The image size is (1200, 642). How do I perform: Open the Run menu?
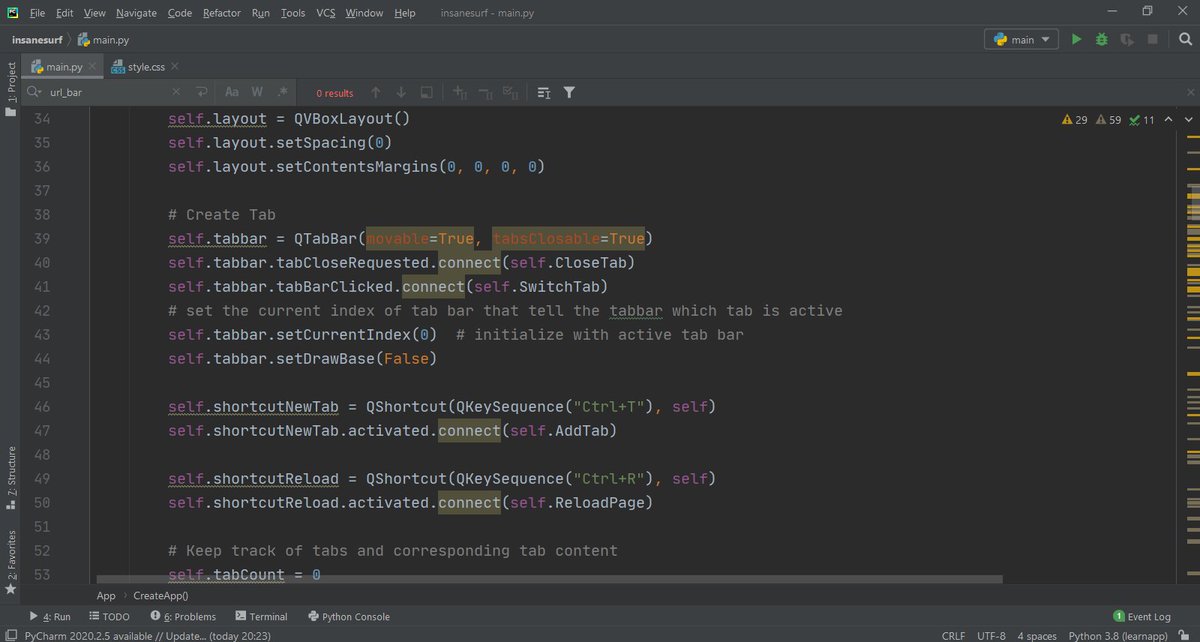(x=261, y=13)
